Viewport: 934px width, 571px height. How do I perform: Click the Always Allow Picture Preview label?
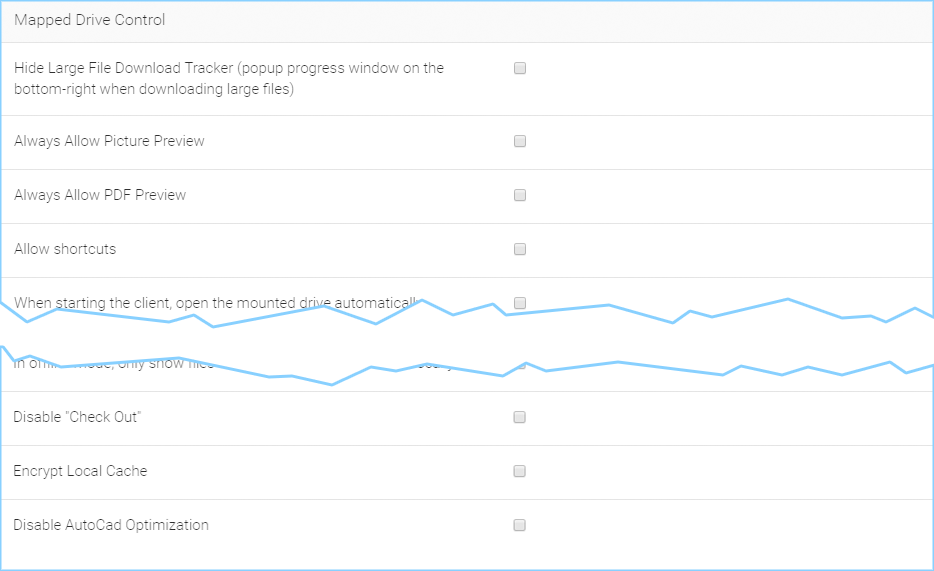109,141
